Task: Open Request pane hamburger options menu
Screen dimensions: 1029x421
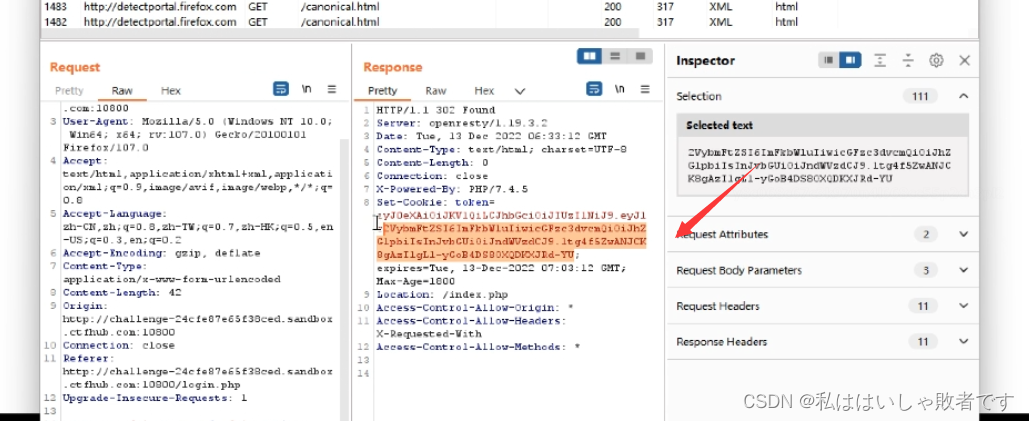Action: pyautogui.click(x=332, y=89)
